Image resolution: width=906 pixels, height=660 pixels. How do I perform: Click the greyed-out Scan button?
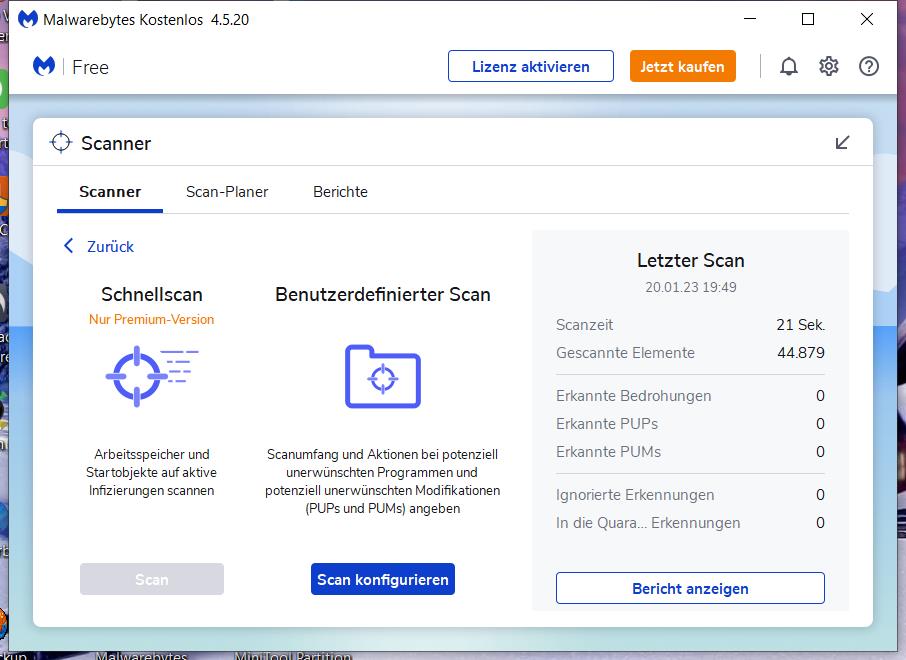coord(151,579)
